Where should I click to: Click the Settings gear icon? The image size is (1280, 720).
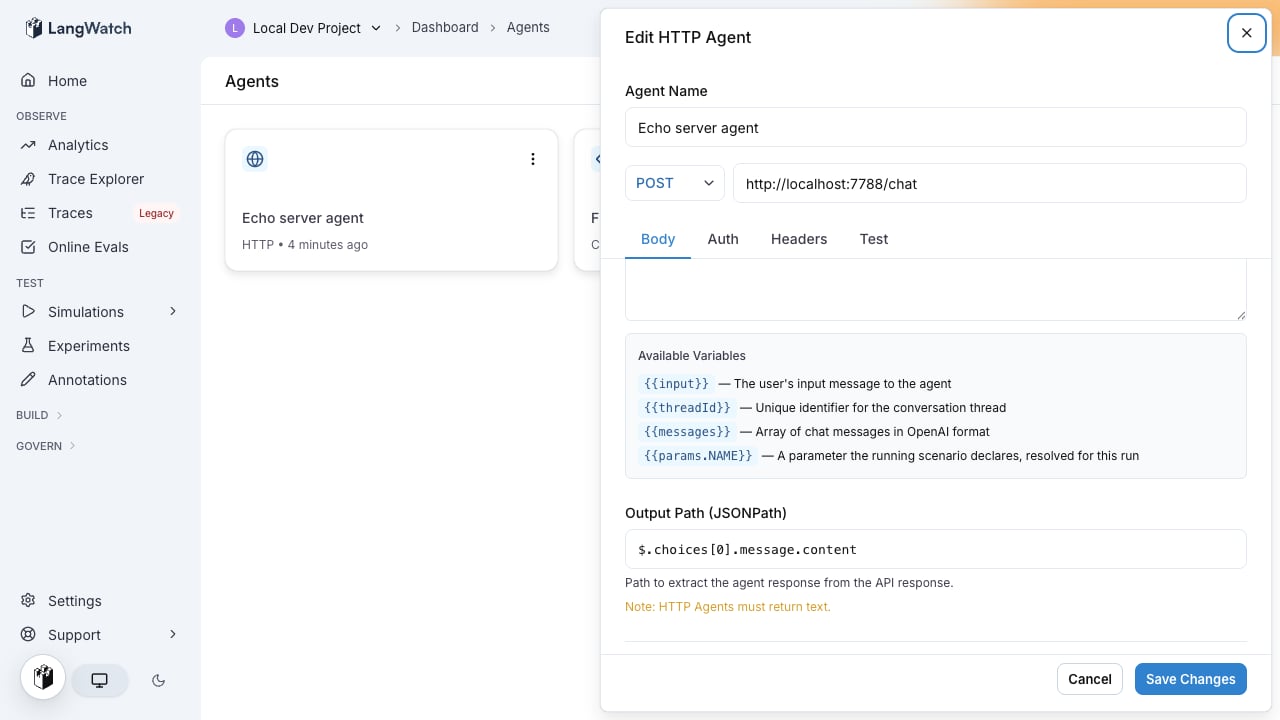28,601
